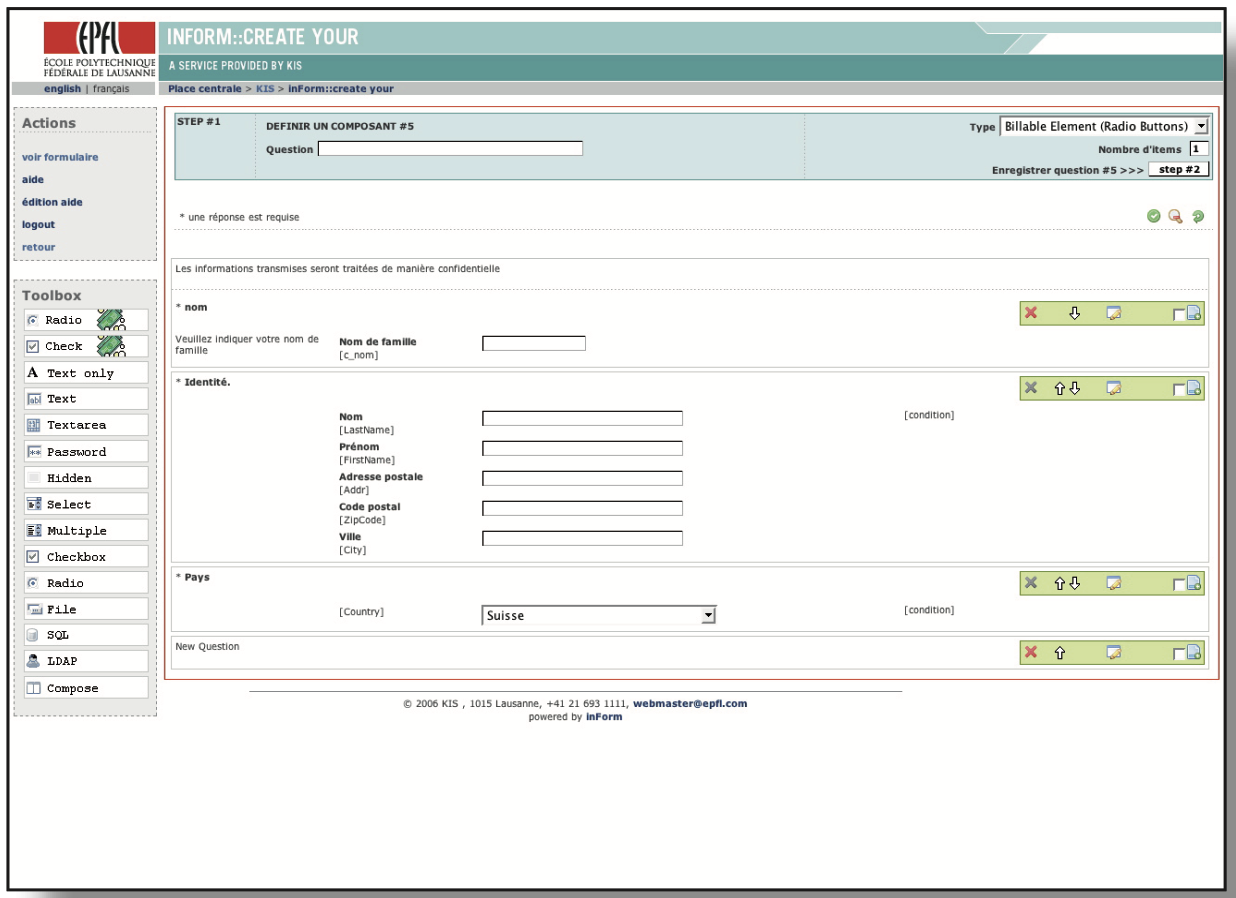Tick the checkbox in the 'nom' row

tap(1179, 314)
